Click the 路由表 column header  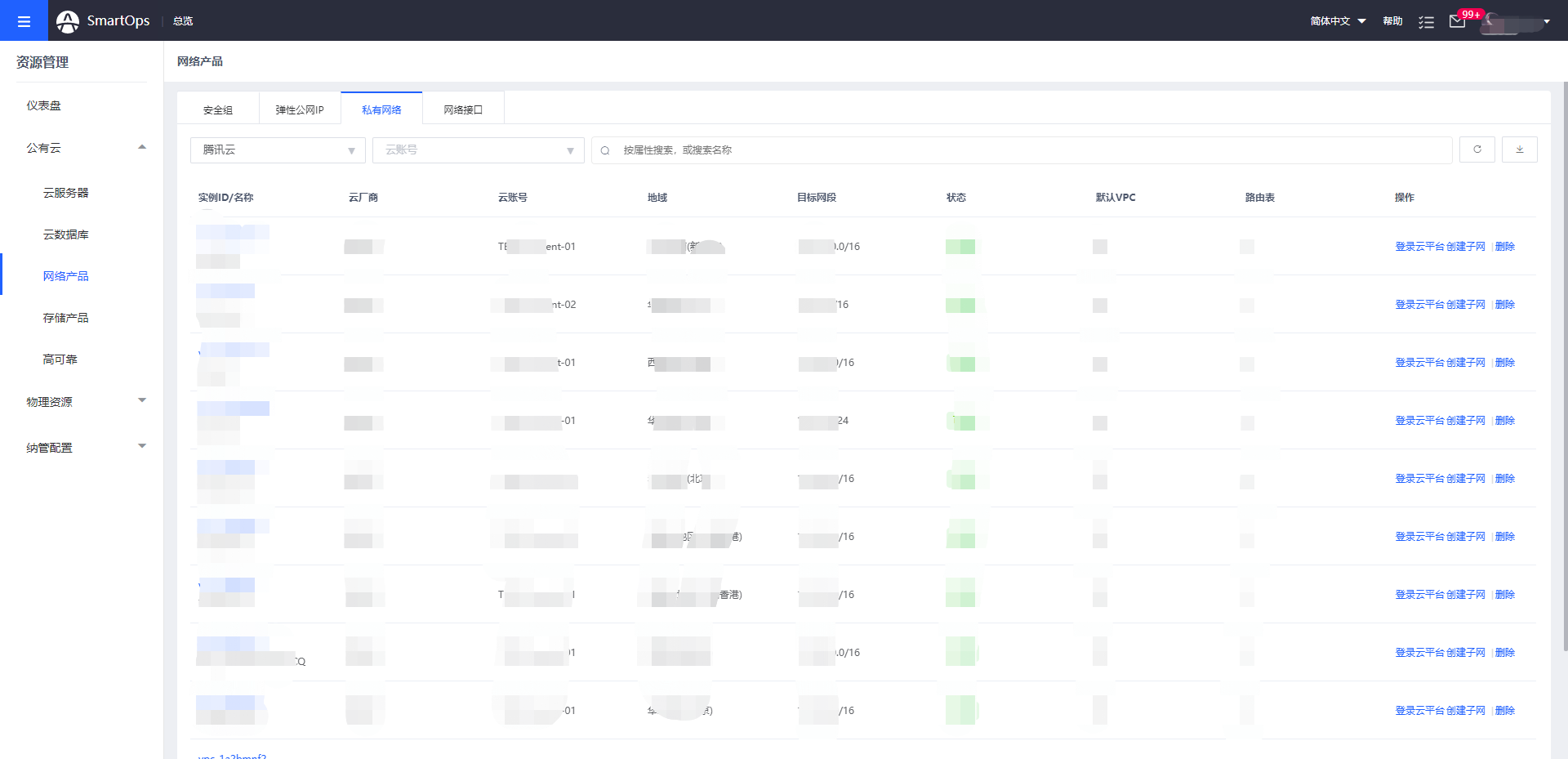[1259, 198]
